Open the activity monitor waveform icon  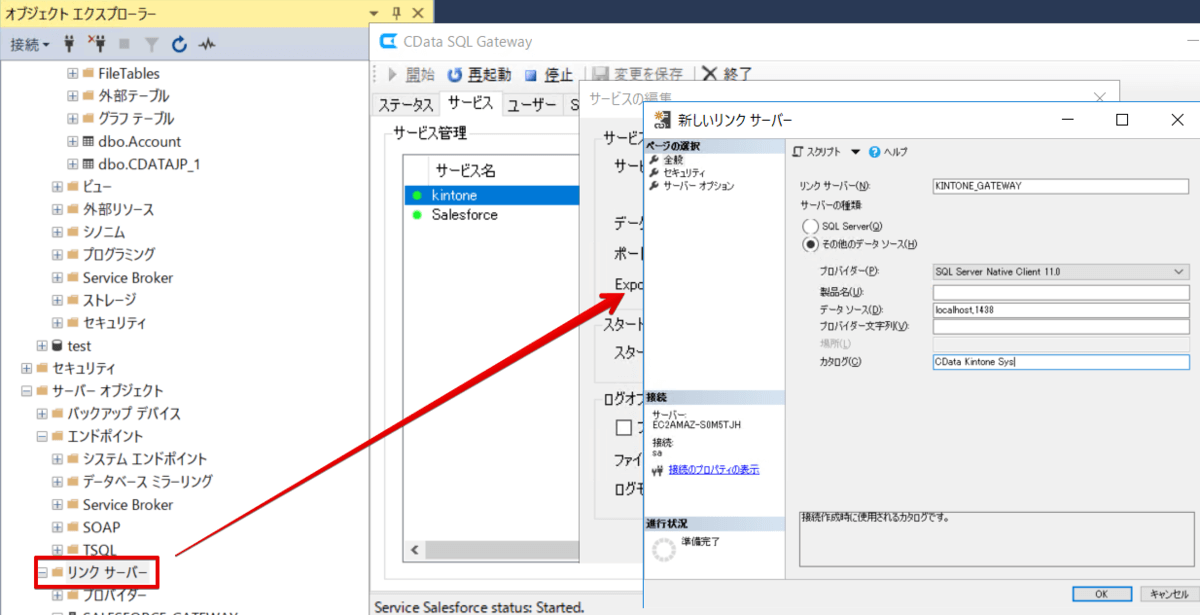(x=207, y=44)
